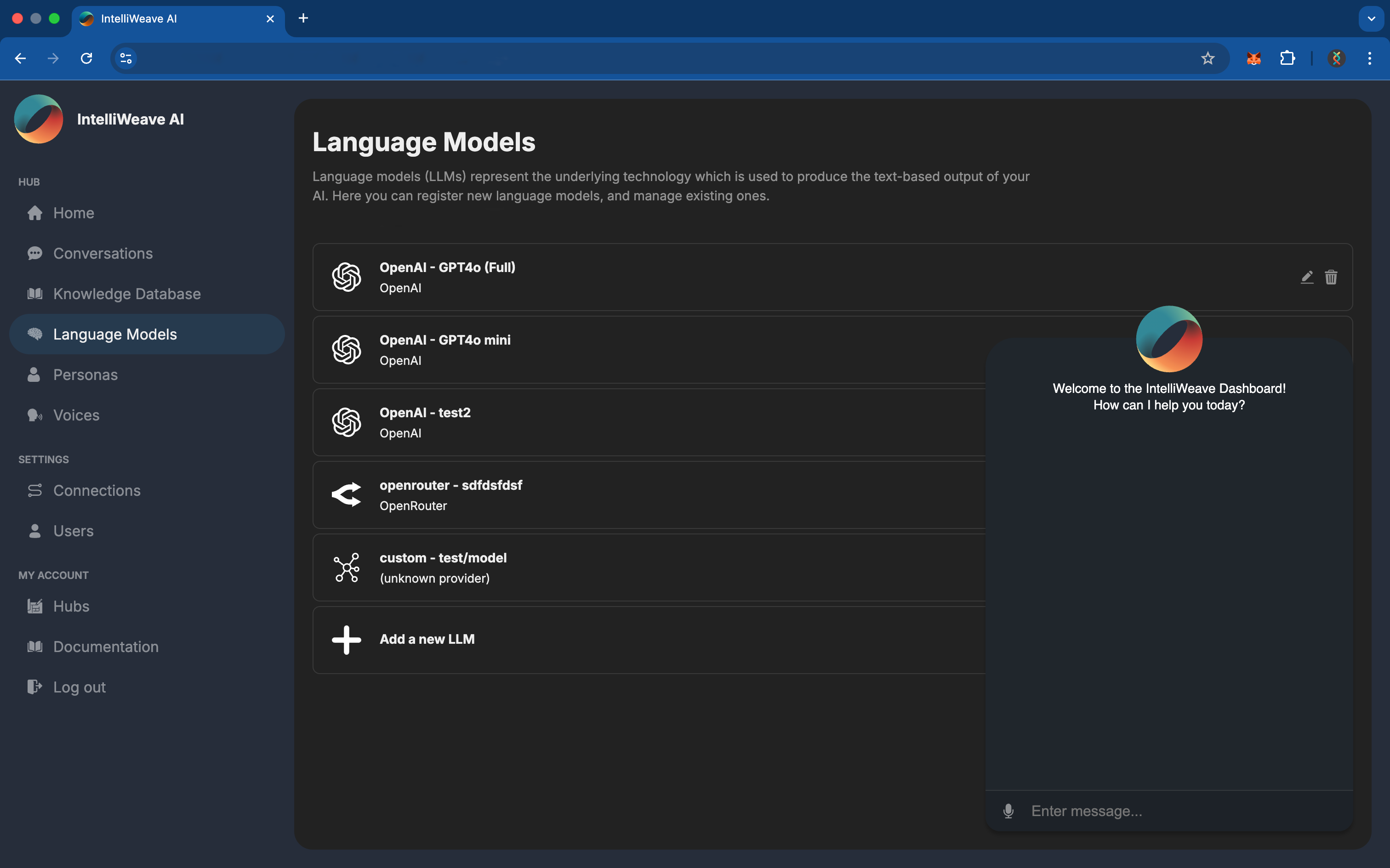Go to Knowledge Database section
1390x868 pixels.
point(147,294)
